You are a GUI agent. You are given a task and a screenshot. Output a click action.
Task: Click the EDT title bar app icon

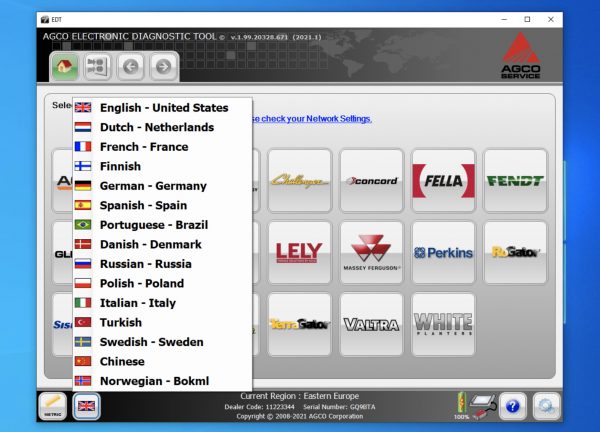click(45, 20)
